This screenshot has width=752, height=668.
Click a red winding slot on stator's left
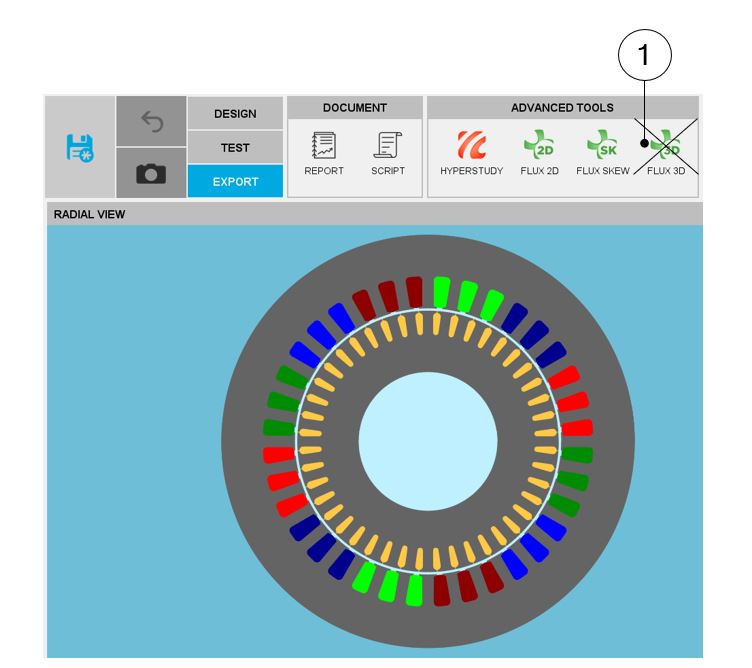pyautogui.click(x=279, y=455)
